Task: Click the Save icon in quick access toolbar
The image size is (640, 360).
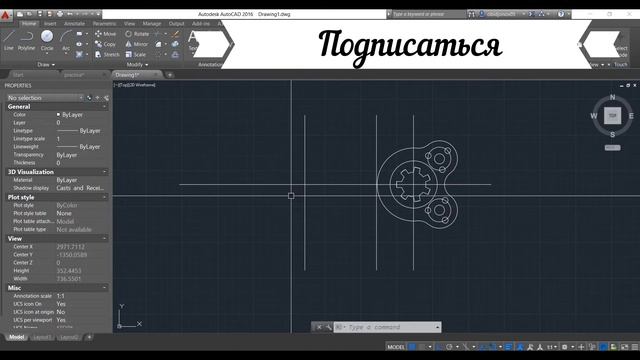Action: (x=40, y=14)
